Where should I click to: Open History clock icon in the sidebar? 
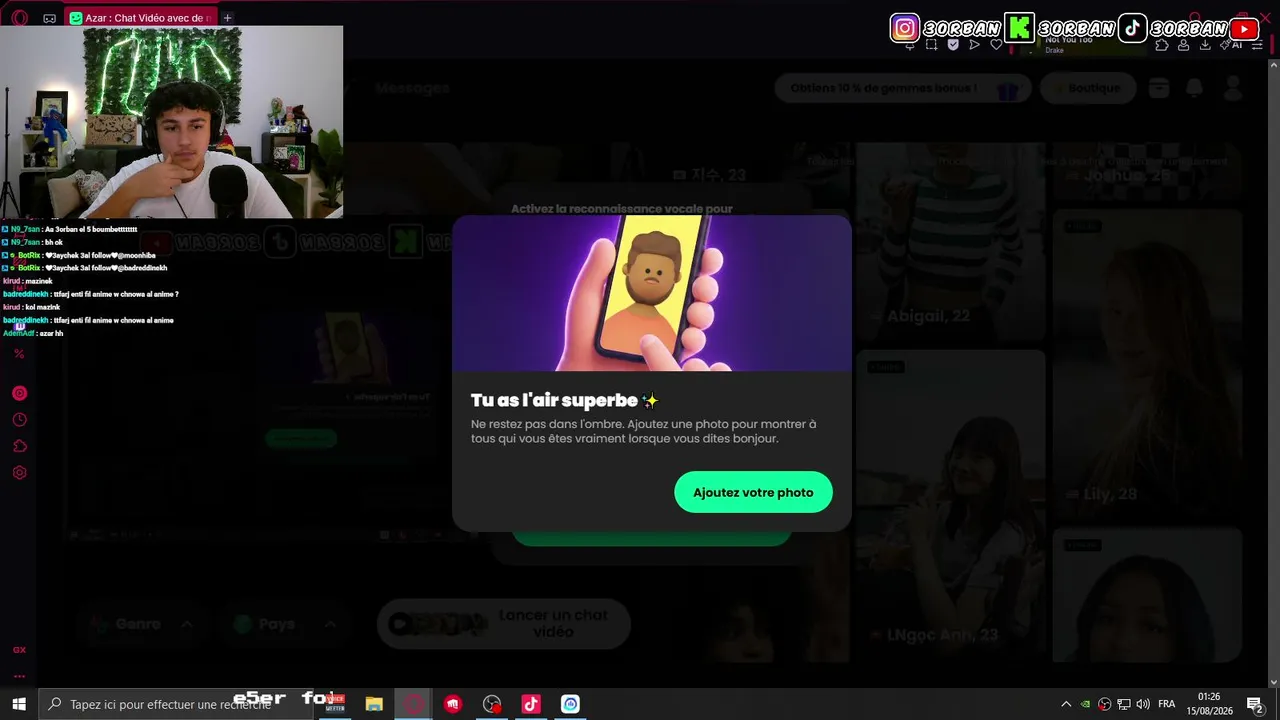pos(19,420)
